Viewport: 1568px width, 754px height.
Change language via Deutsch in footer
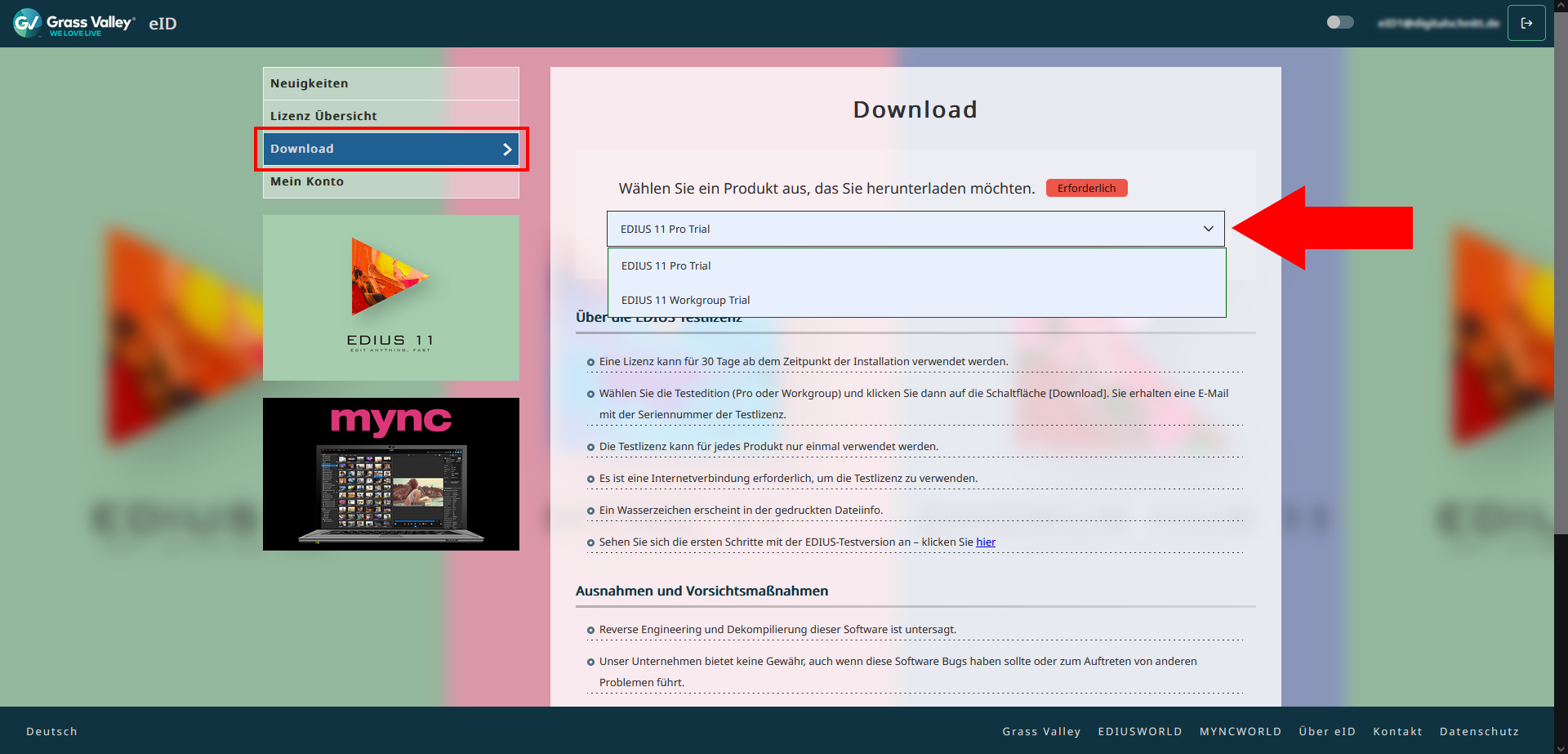(x=51, y=731)
